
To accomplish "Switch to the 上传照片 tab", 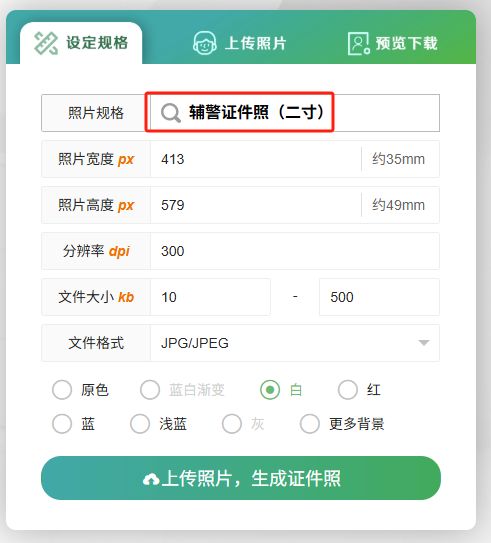I will (240, 43).
